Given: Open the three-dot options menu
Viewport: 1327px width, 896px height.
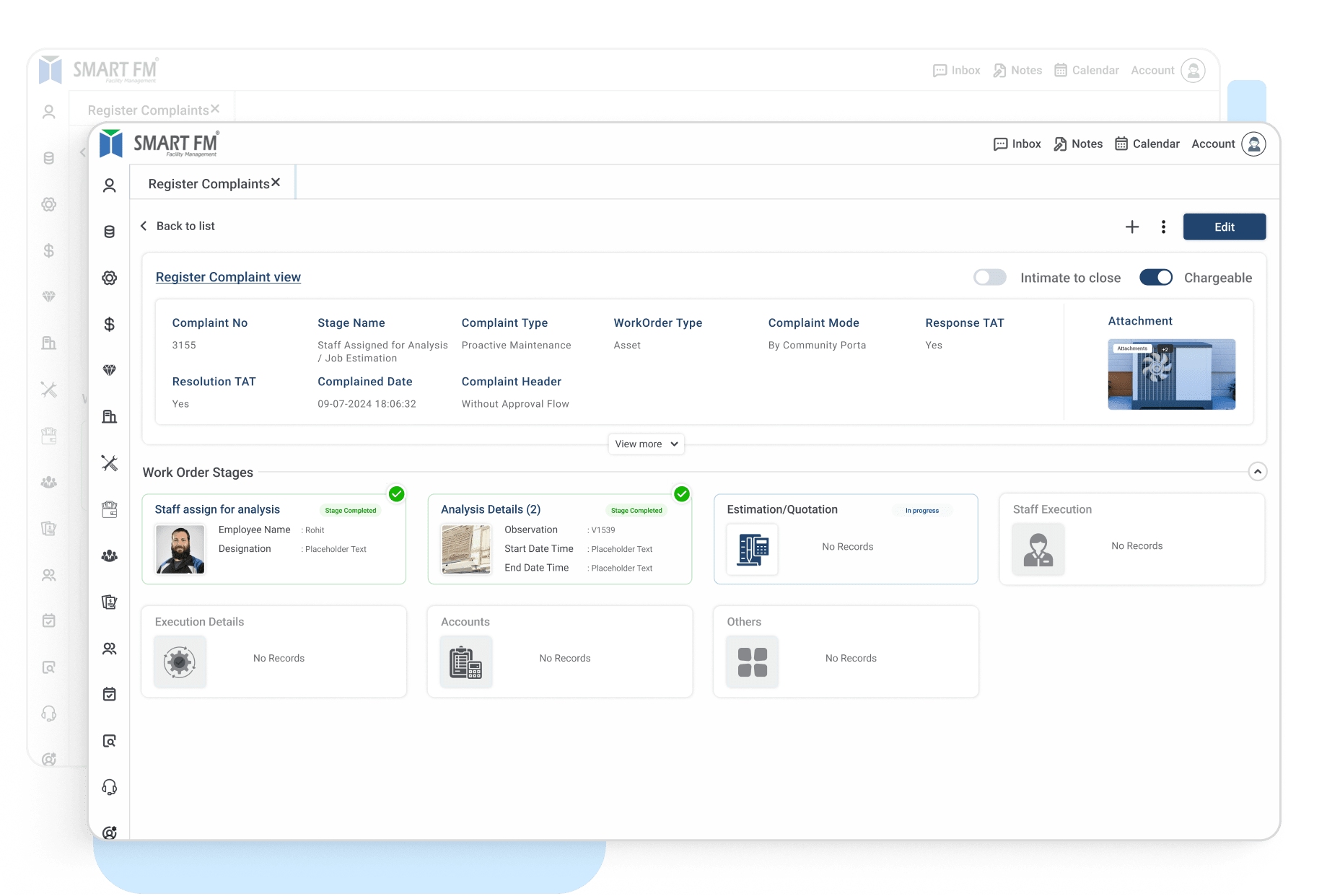Looking at the screenshot, I should coord(1163,226).
